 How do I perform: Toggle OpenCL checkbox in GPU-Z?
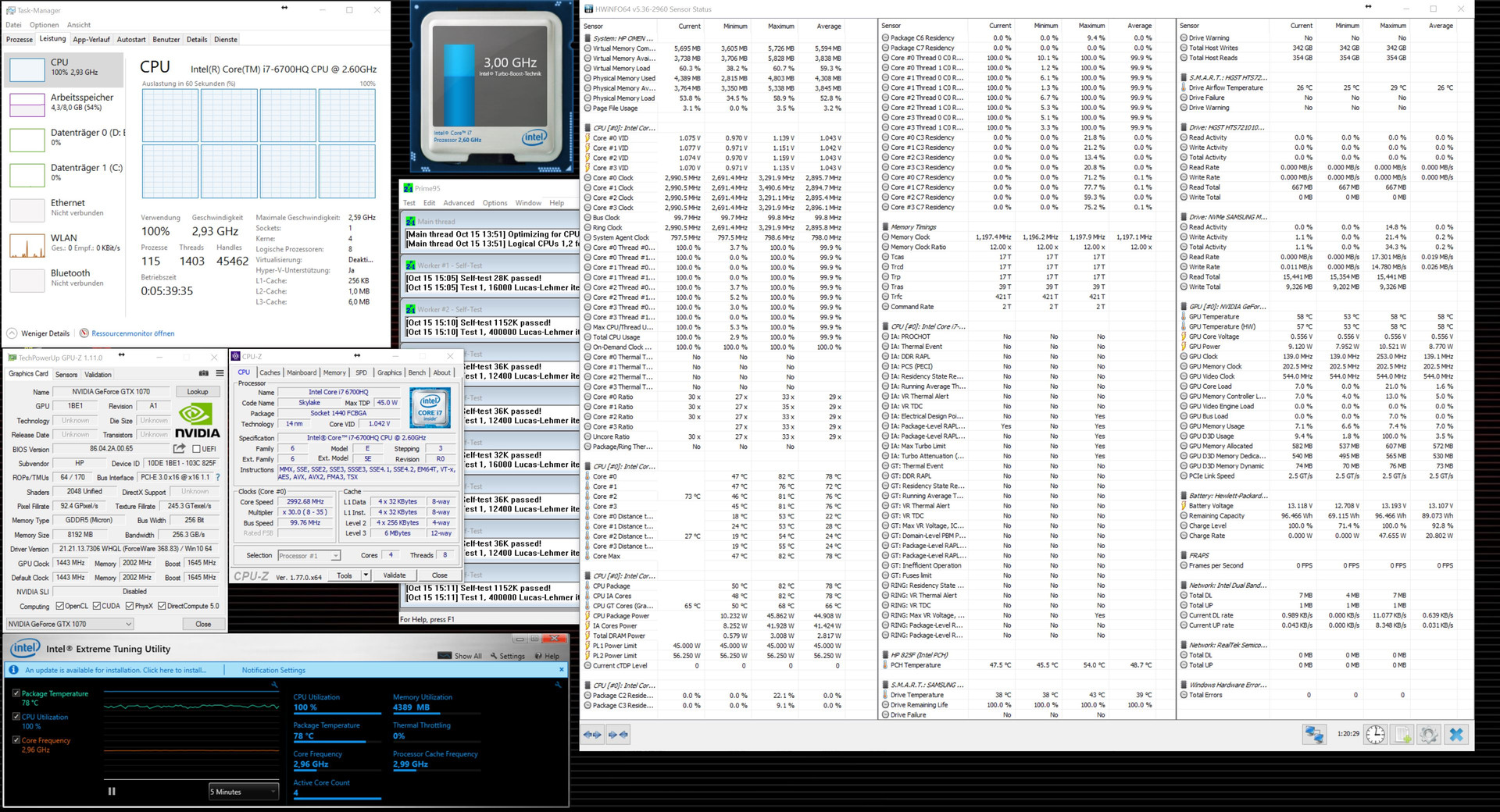(x=59, y=606)
